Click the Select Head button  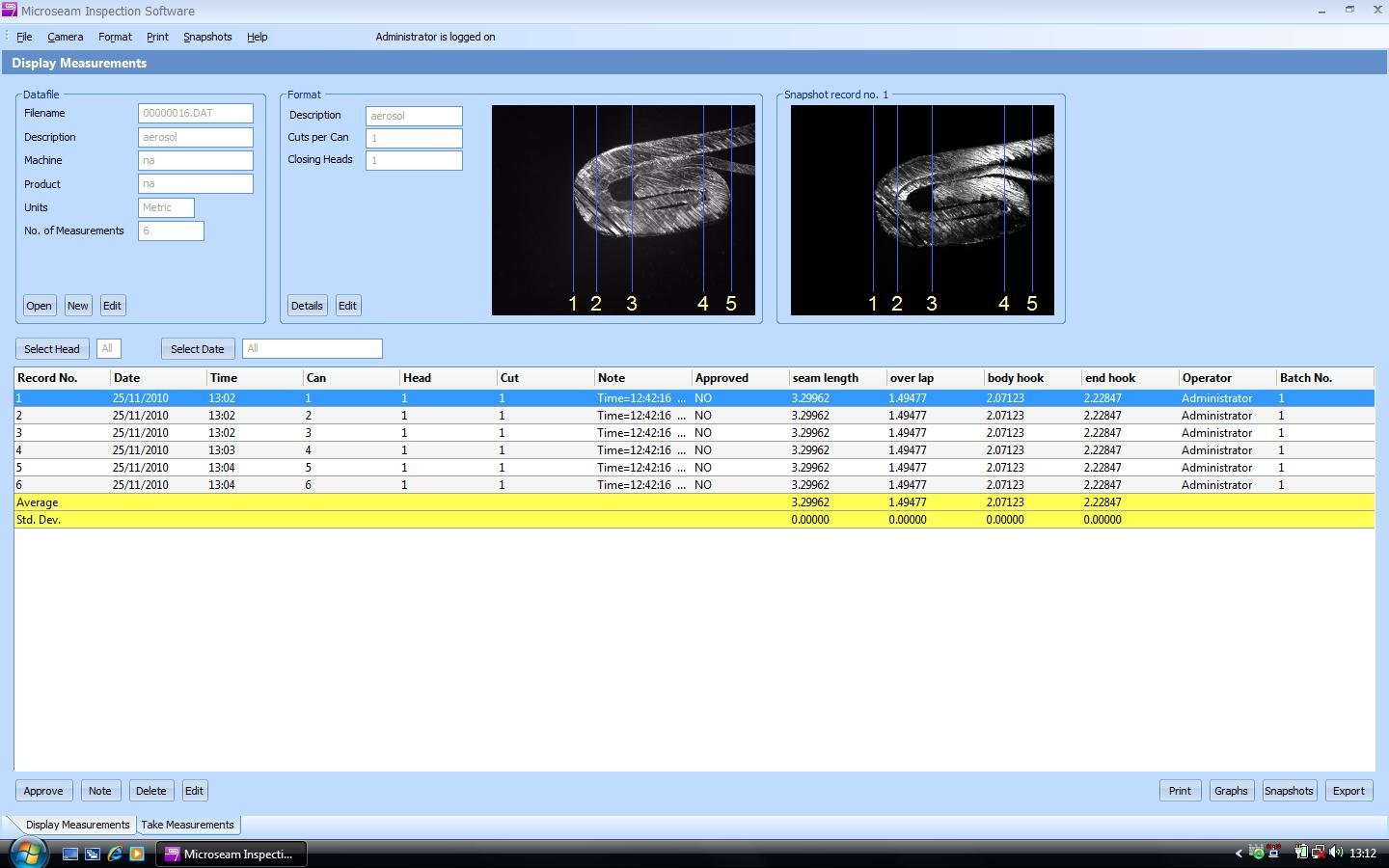click(52, 349)
